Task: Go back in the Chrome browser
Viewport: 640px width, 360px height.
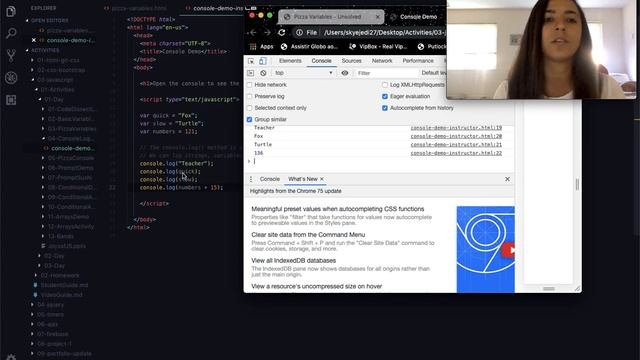Action: point(253,32)
